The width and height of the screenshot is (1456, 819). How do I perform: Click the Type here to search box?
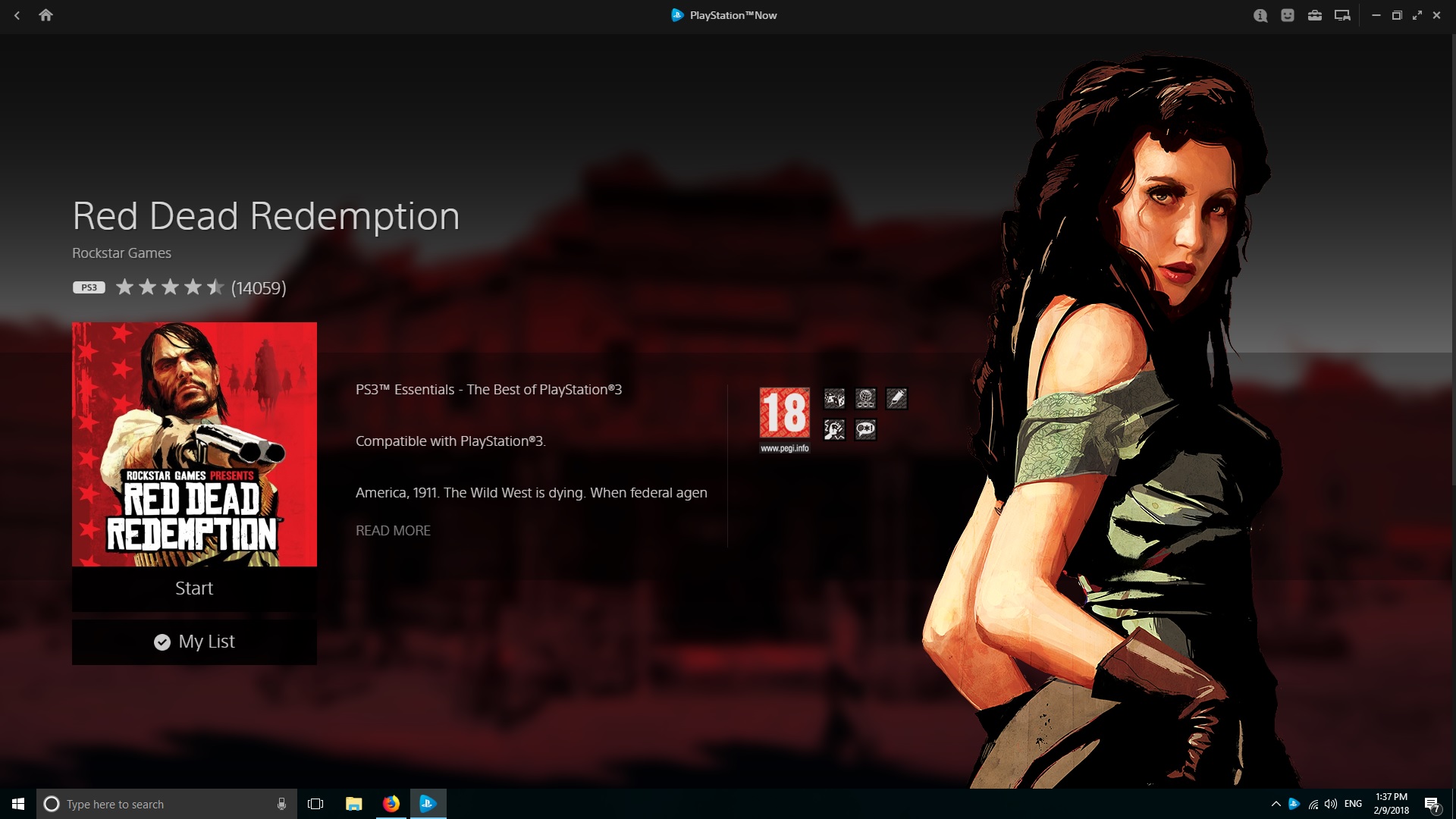[167, 804]
